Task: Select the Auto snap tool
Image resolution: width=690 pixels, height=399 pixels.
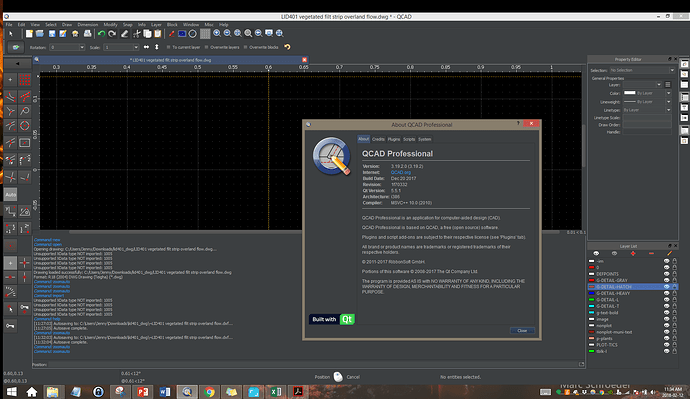Action: pos(11,194)
